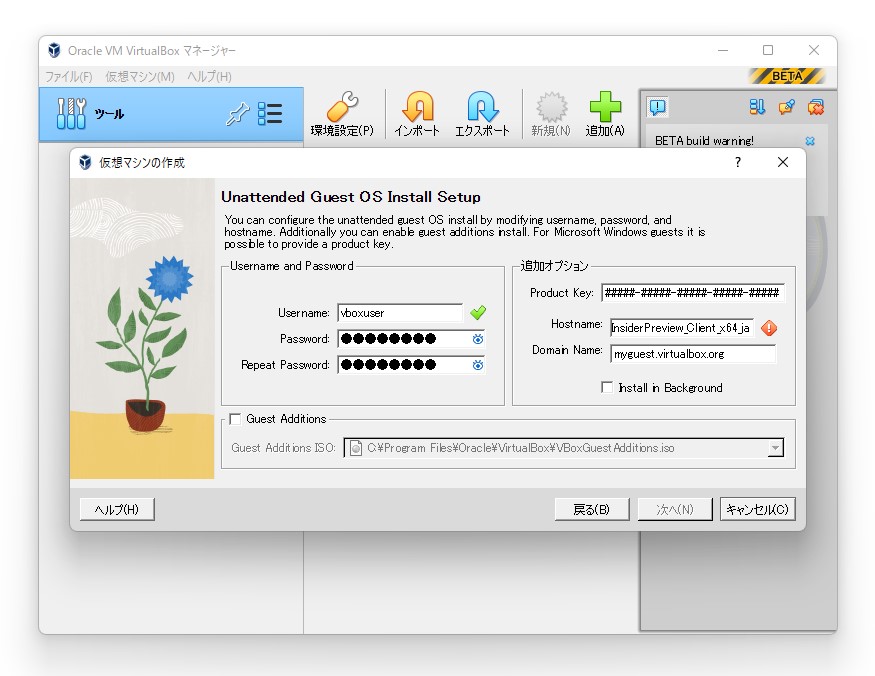The height and width of the screenshot is (676, 875).
Task: Click the VirtualBox cube icon in the dialog title
Action: (85, 162)
